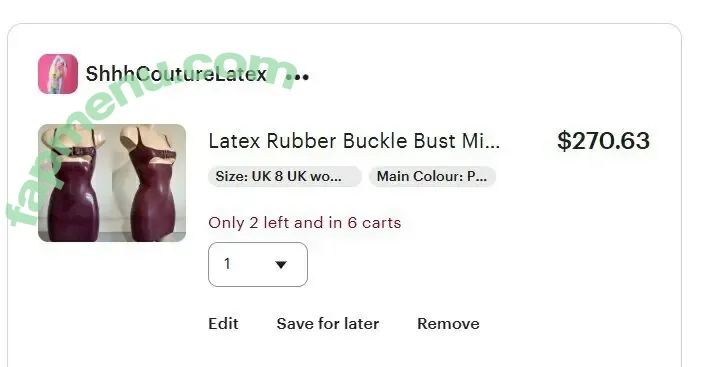Click the right side-view dress in thumbnail
The image size is (723, 367).
click(148, 184)
